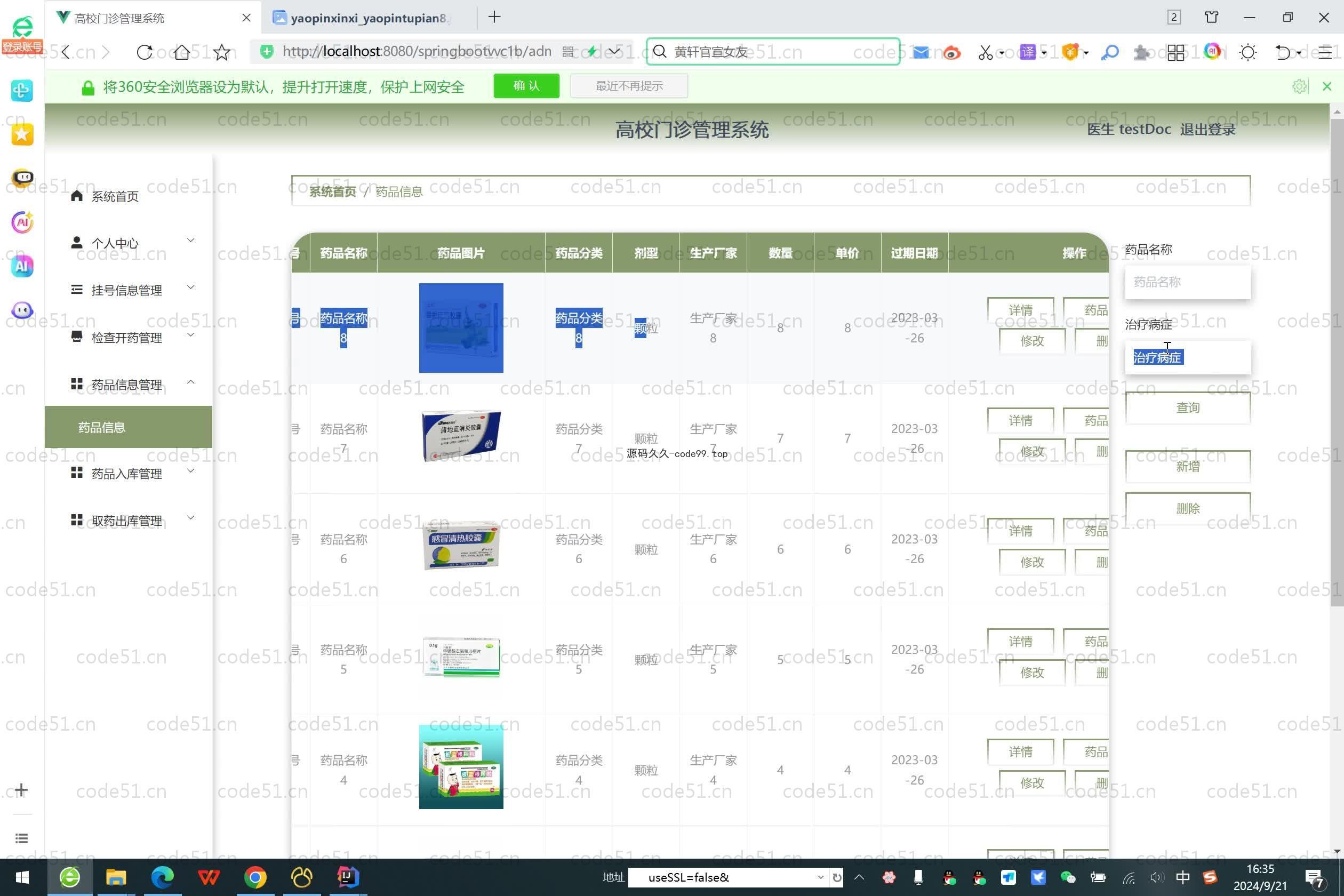Open 详情 for 药品名称 7 row
This screenshot has height=896, width=1344.
tap(1020, 421)
